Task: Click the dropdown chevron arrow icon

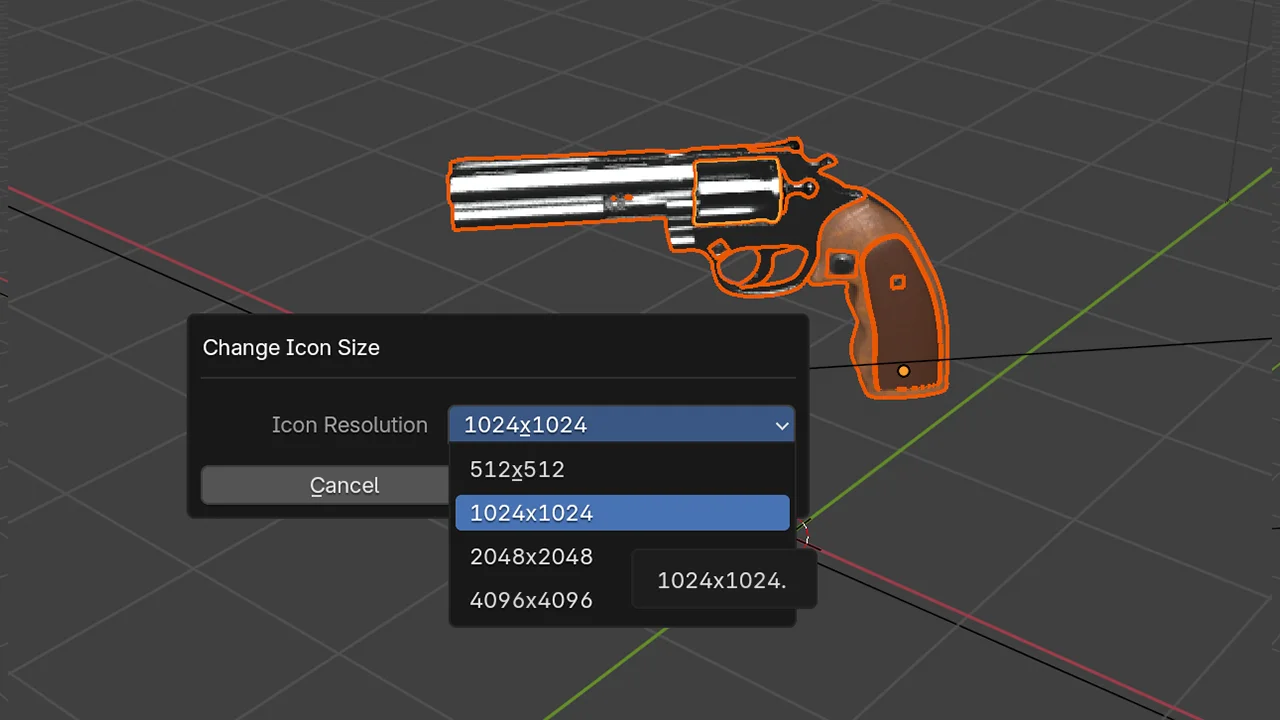Action: click(x=781, y=426)
